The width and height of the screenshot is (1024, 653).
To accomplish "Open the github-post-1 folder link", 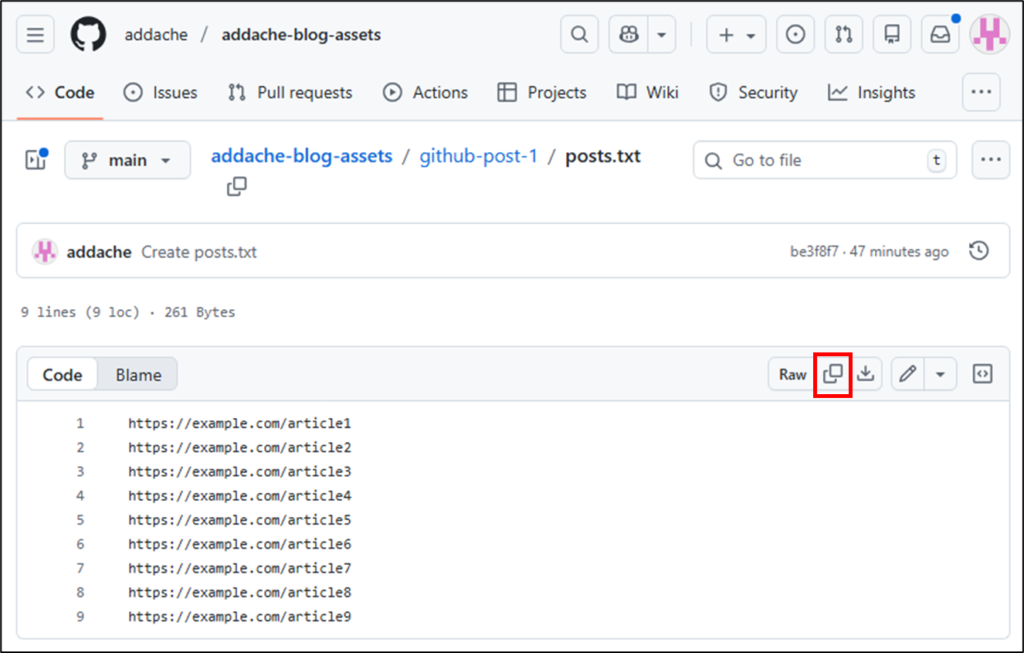I will point(478,156).
